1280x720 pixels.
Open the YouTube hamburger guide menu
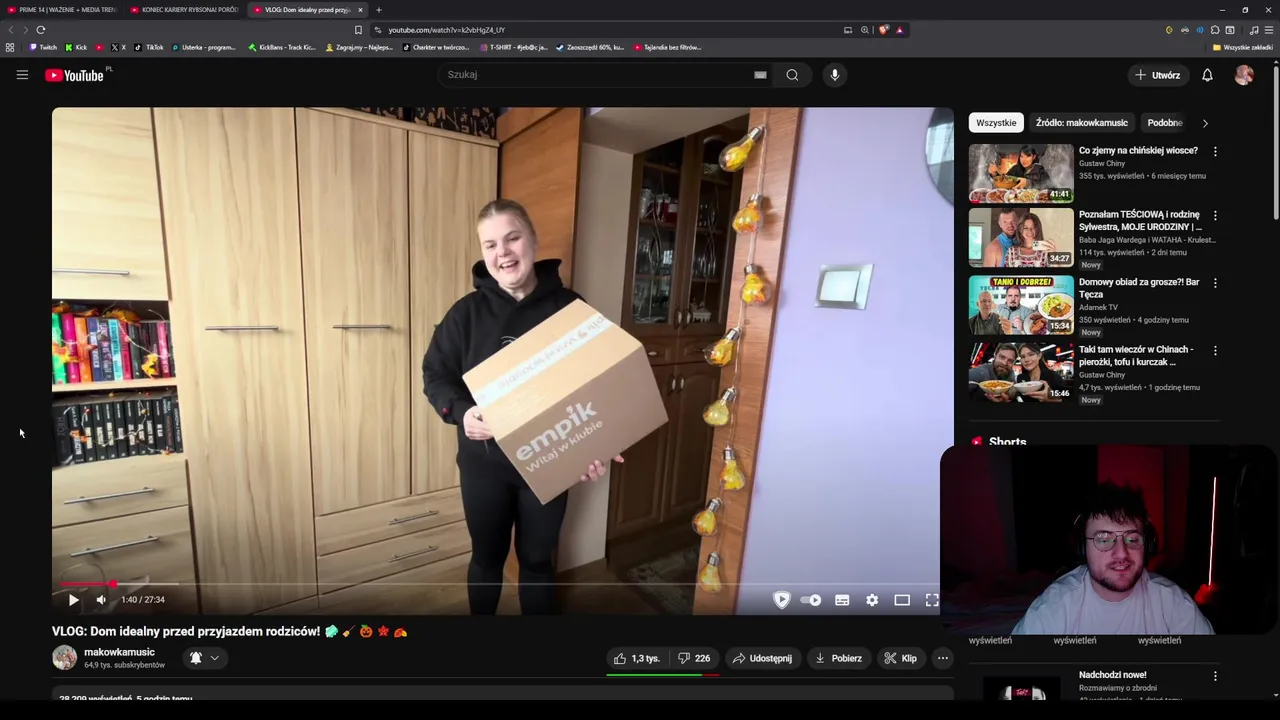(x=22, y=75)
